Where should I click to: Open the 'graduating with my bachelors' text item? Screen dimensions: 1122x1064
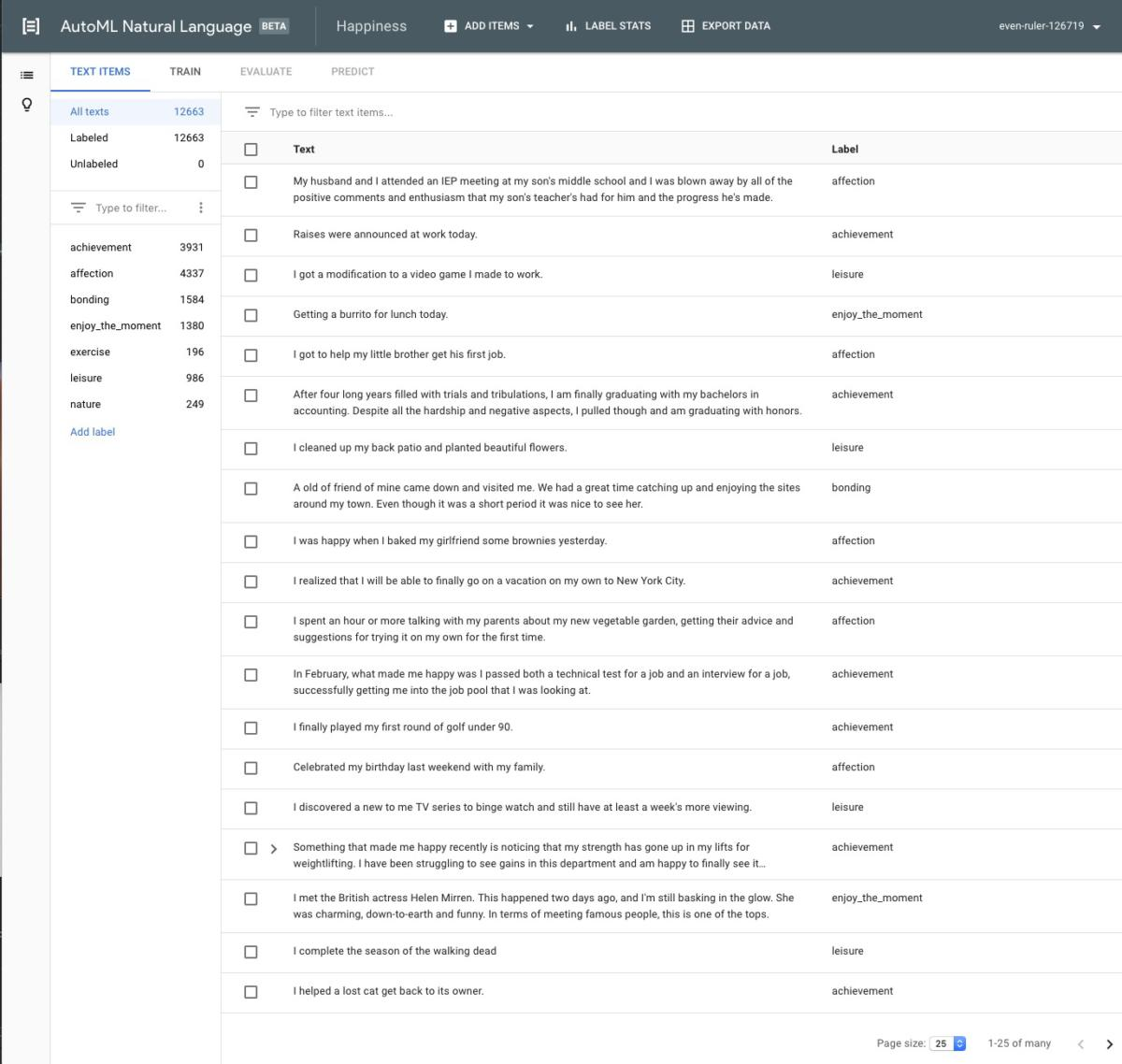pos(547,402)
